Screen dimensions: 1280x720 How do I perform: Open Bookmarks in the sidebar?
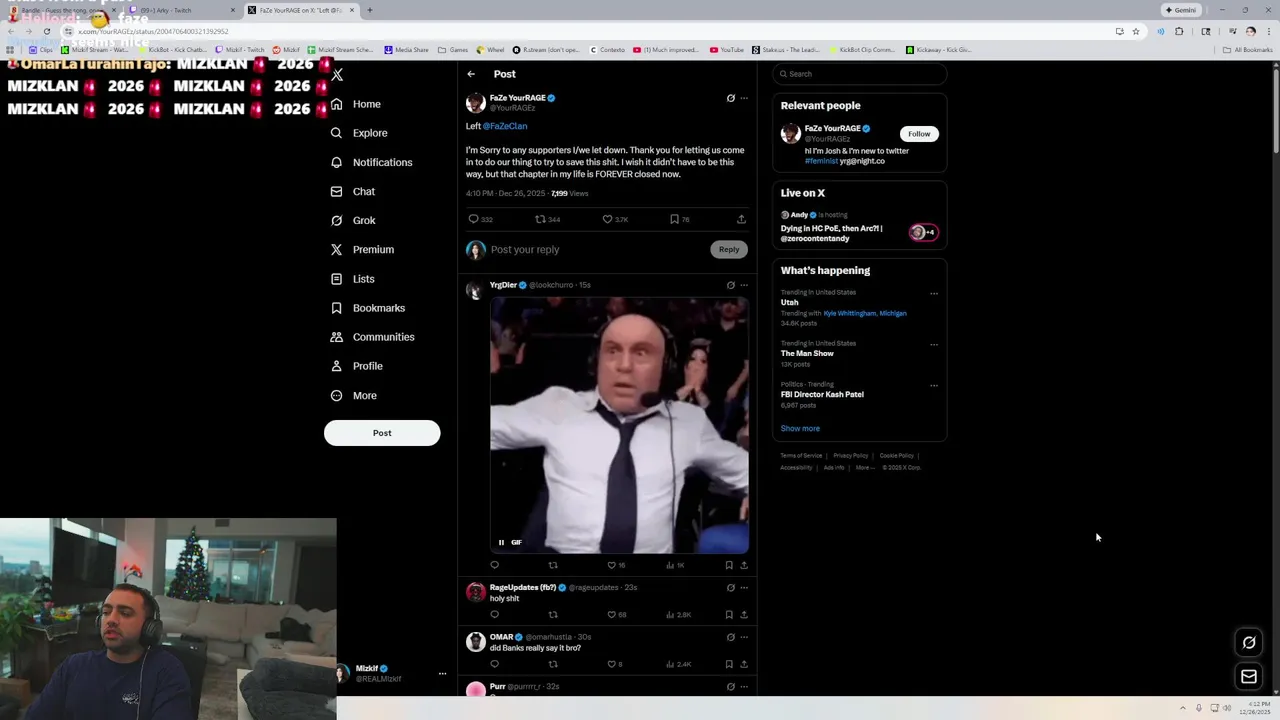pos(368,308)
